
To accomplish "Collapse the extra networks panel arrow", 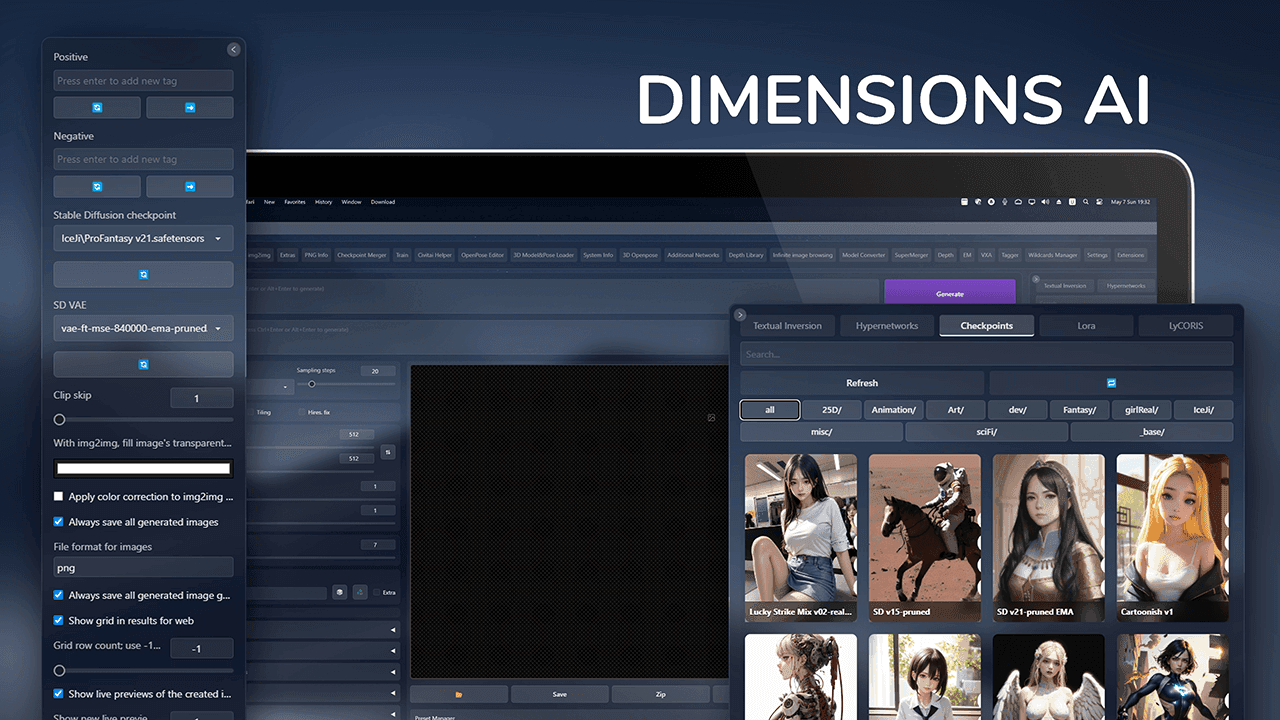I will click(740, 314).
